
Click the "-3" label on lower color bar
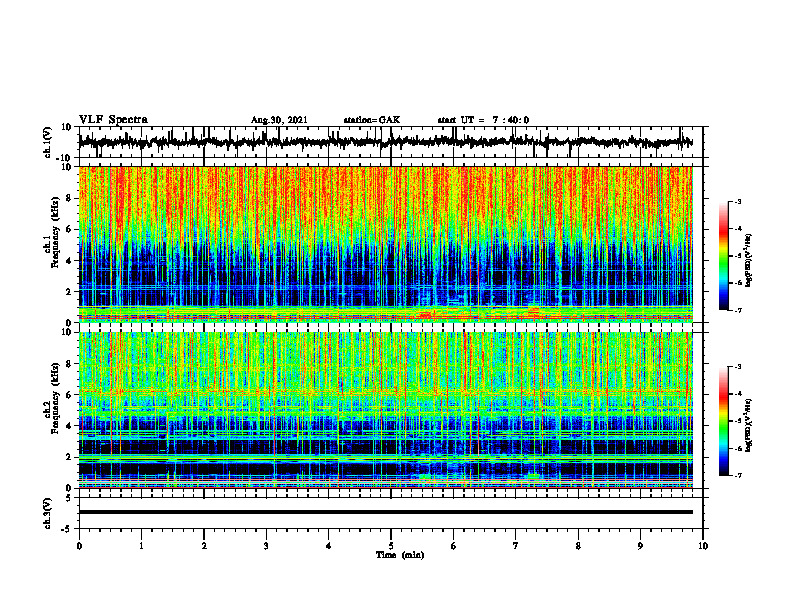click(x=738, y=367)
